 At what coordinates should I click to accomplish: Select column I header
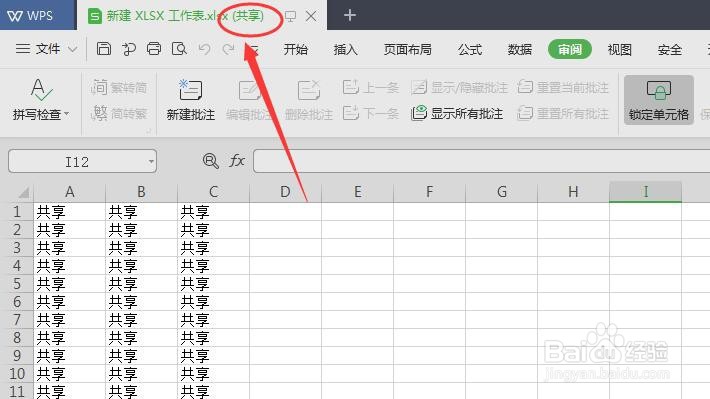645,192
